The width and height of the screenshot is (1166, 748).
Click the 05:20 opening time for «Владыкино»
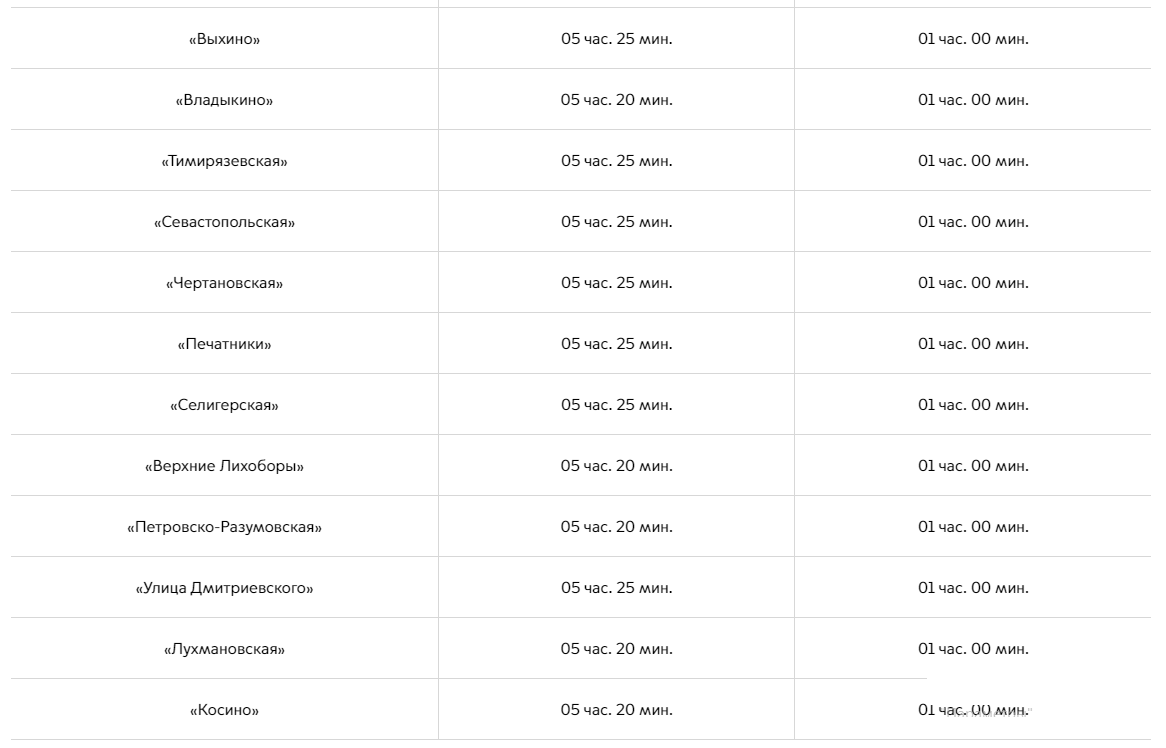click(616, 100)
